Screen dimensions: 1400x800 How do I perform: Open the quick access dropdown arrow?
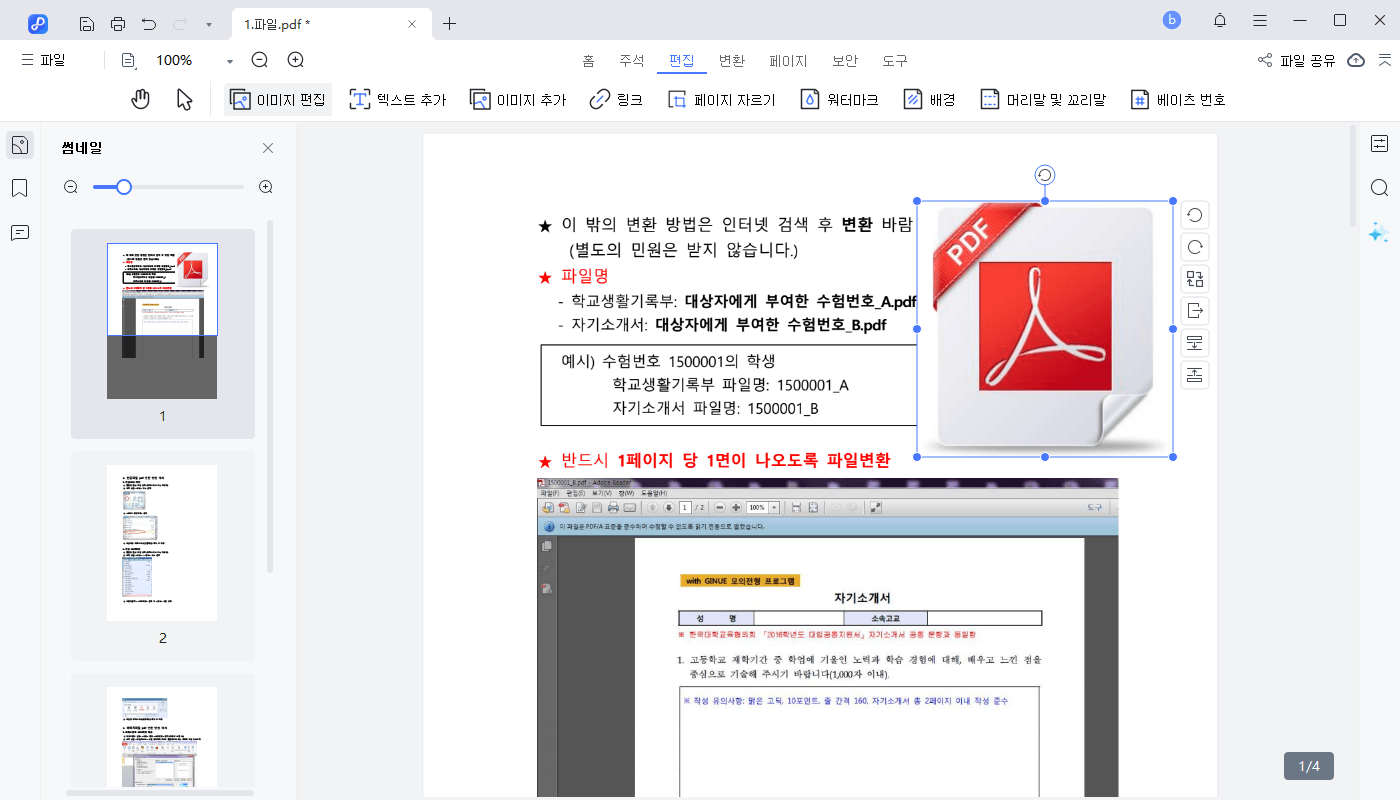point(208,24)
